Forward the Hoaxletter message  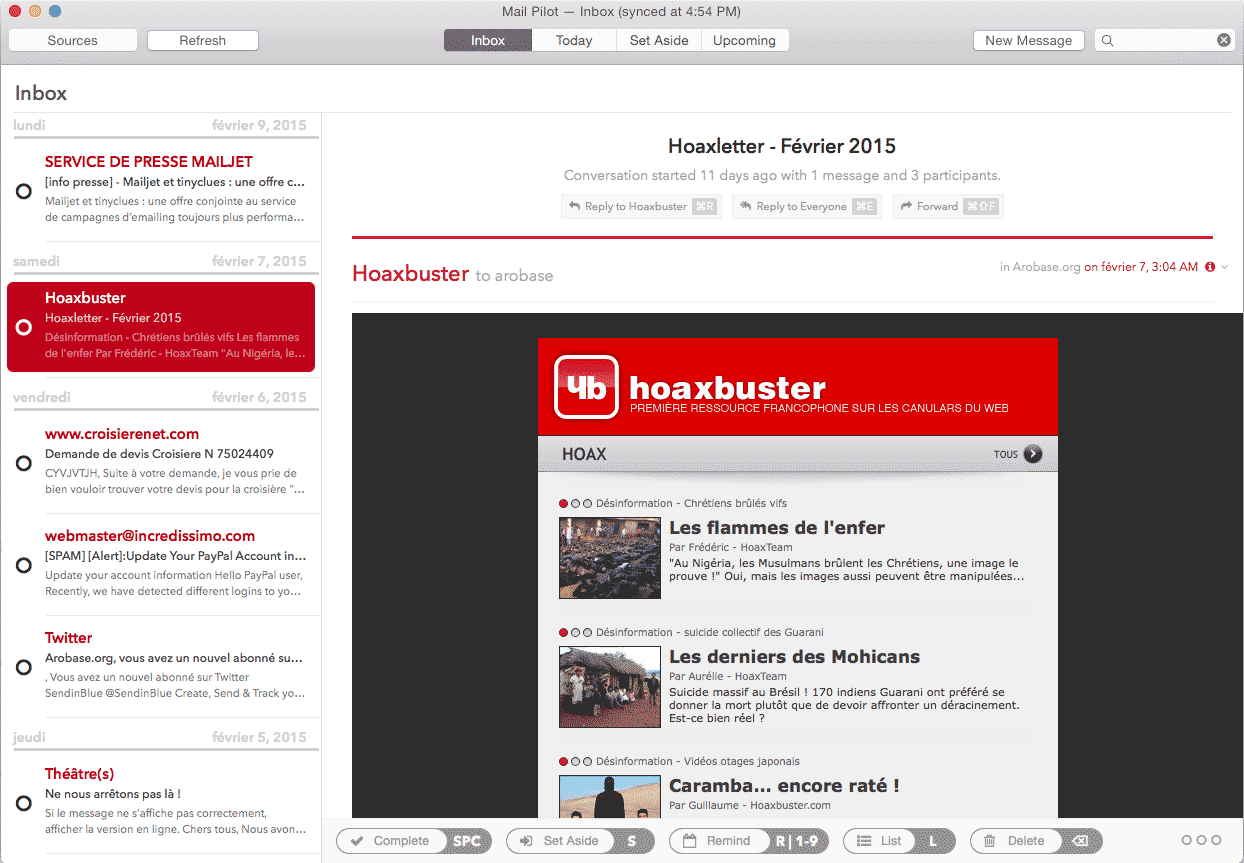pyautogui.click(x=948, y=206)
